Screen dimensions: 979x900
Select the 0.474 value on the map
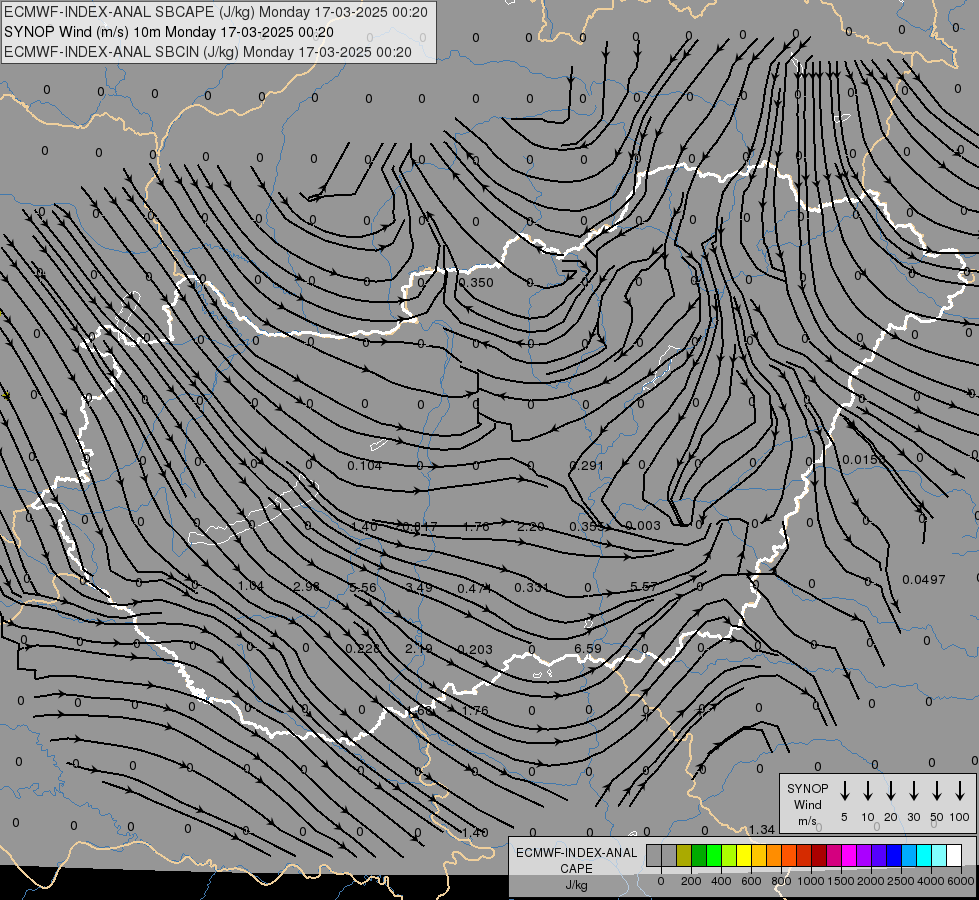click(x=475, y=588)
